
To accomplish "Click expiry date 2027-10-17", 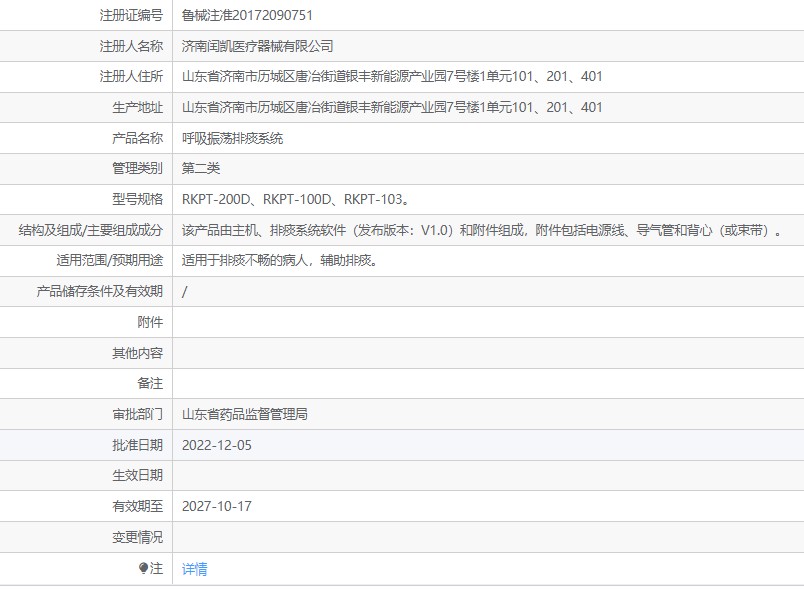I will click(x=217, y=506).
